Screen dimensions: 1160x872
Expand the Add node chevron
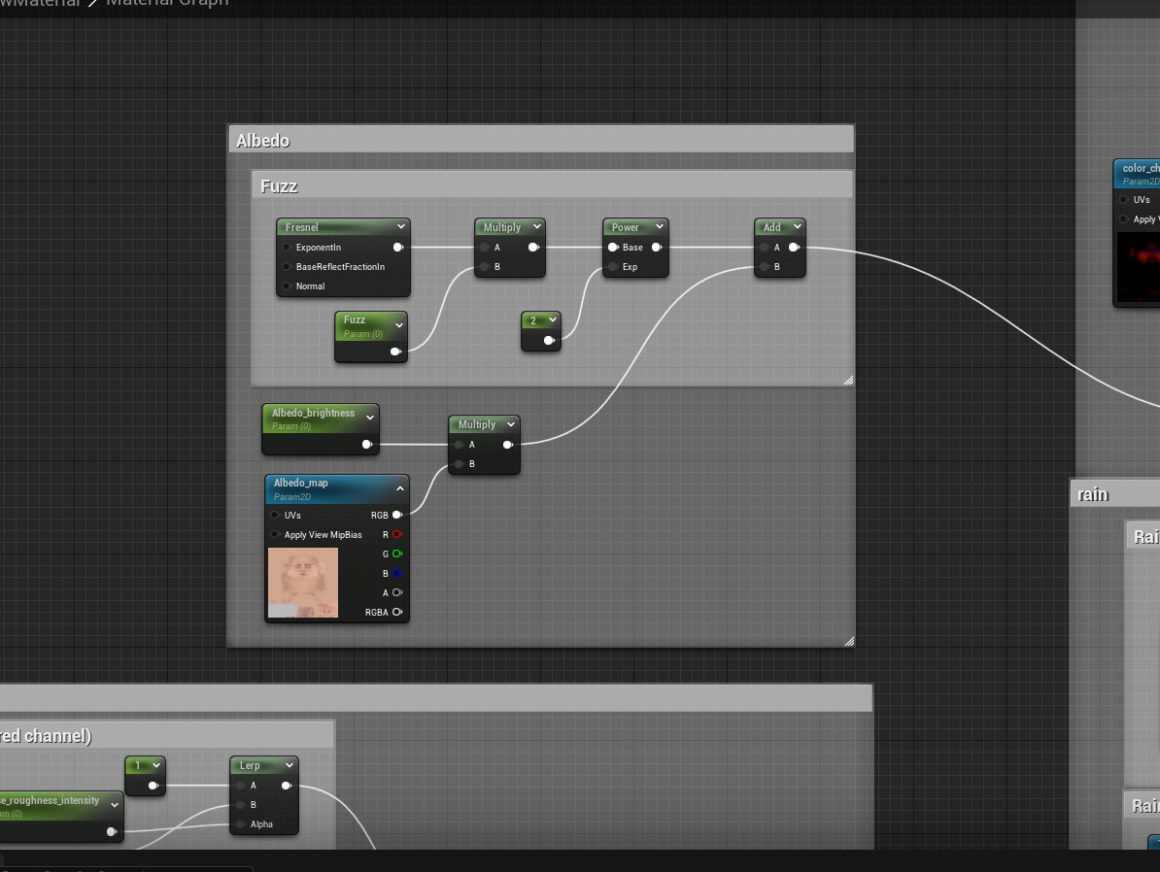(x=797, y=226)
